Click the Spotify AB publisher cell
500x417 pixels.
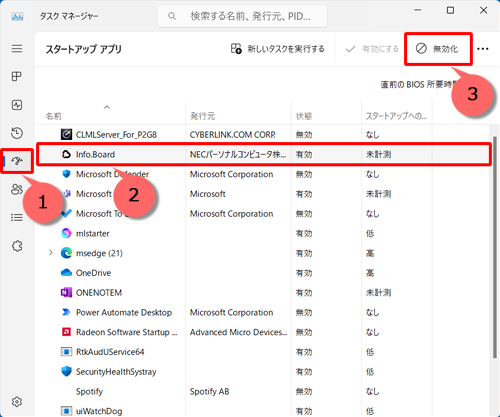pos(209,391)
